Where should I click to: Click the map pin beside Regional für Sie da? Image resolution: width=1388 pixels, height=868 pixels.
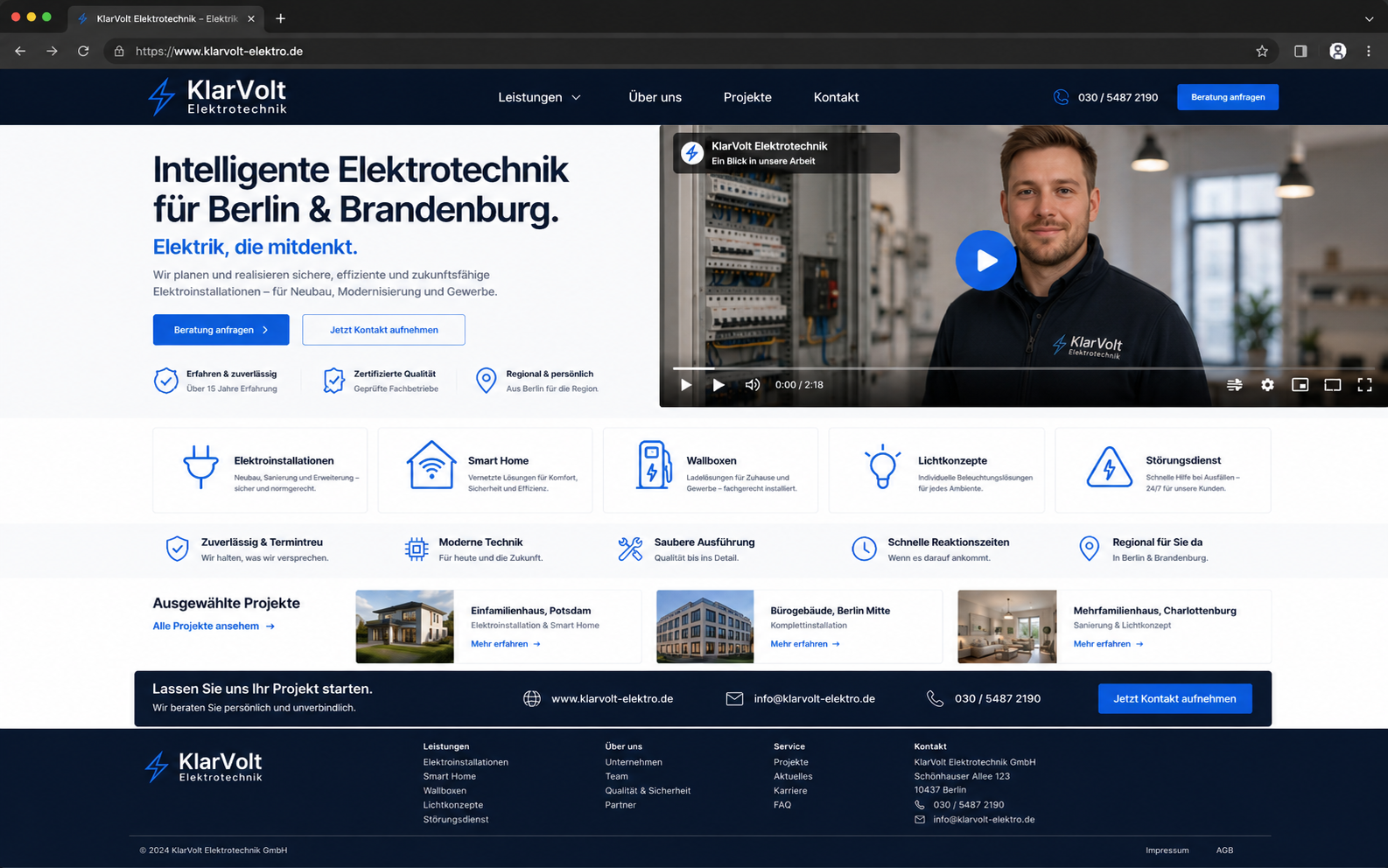pyautogui.click(x=1089, y=549)
